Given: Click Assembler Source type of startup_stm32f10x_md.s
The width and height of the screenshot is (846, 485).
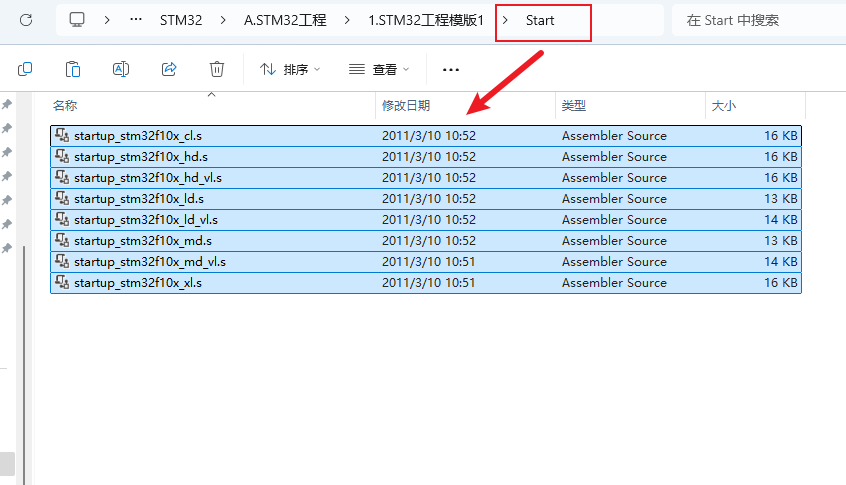Looking at the screenshot, I should click(614, 241).
